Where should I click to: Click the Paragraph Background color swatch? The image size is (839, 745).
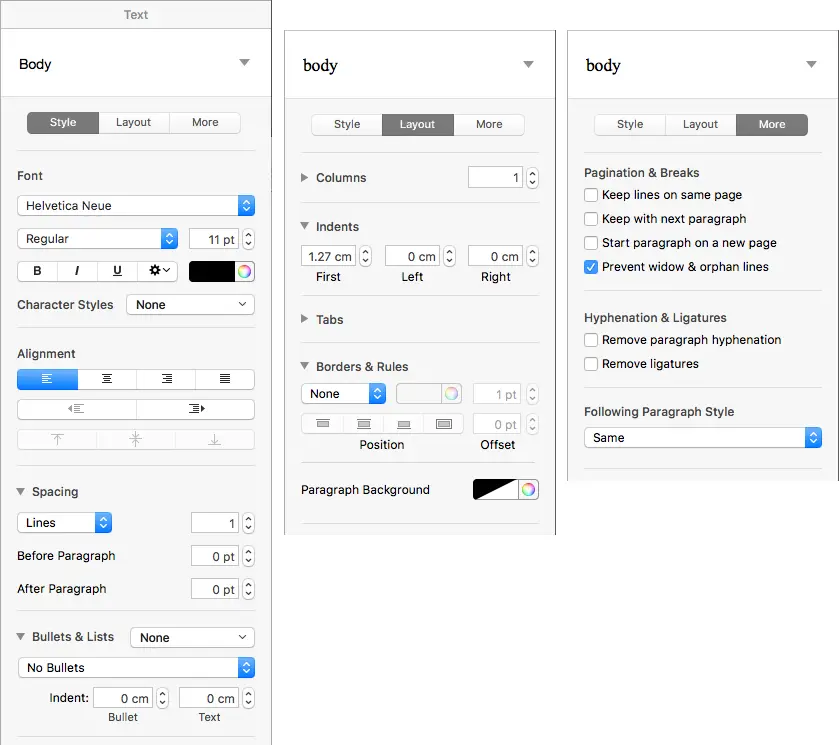coord(495,490)
